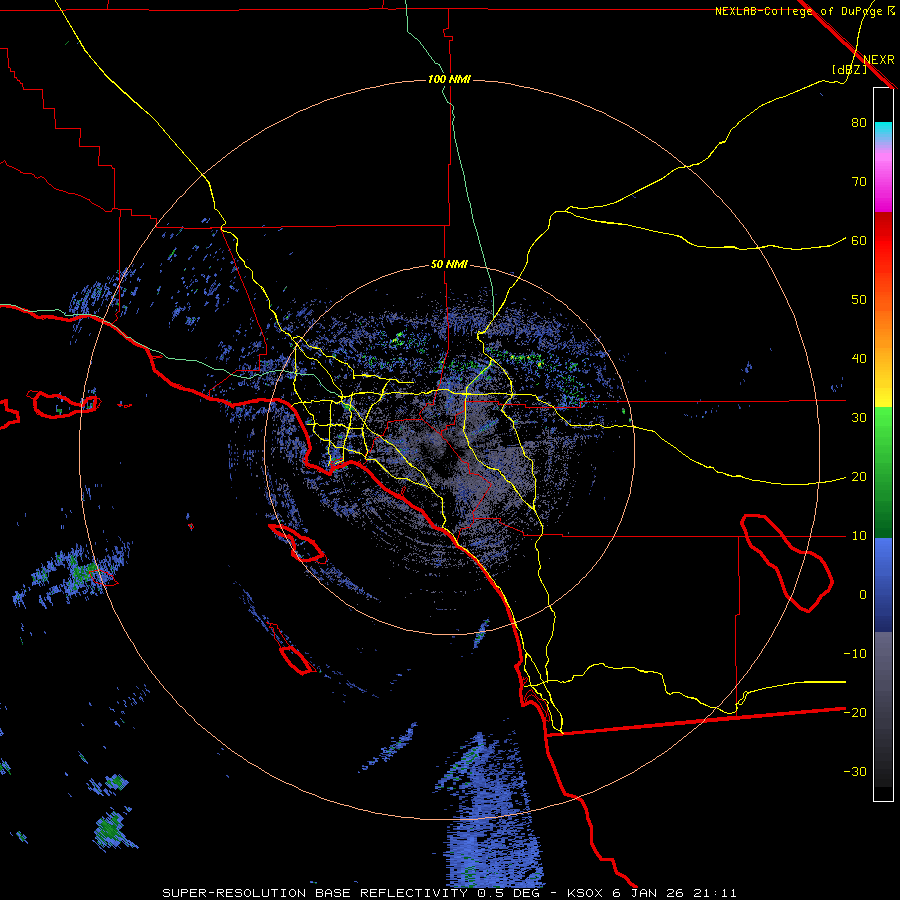
Task: Click the -10 value on the dBZ scale
Action: pos(855,654)
